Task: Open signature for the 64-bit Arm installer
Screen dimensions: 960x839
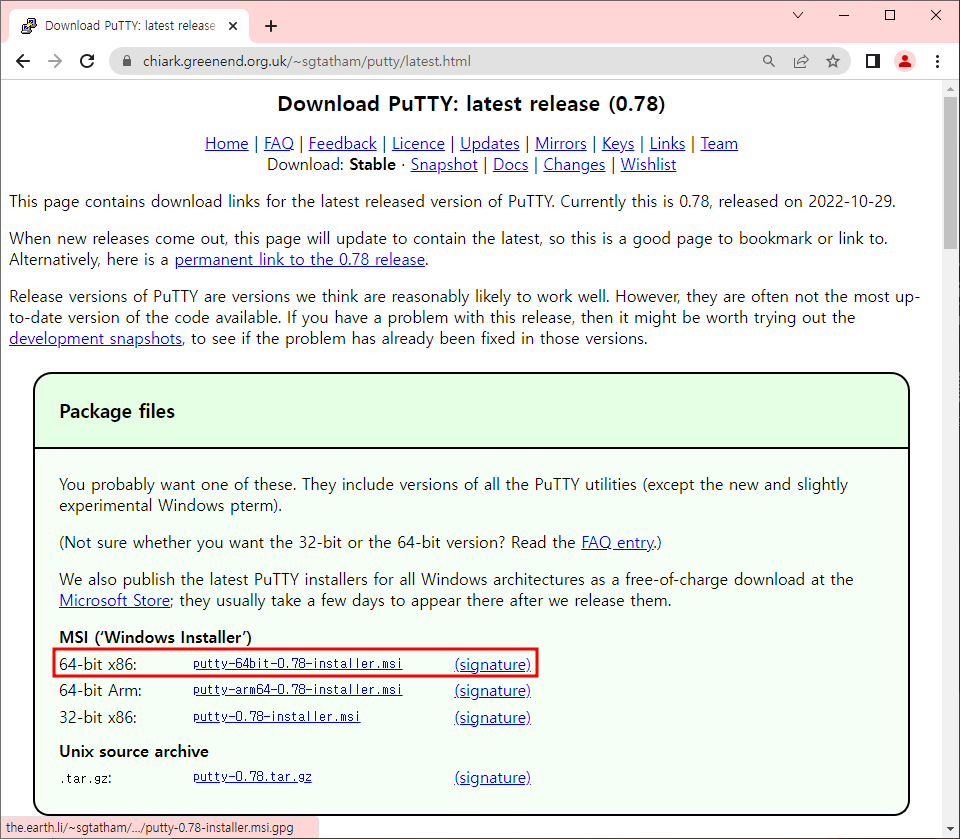Action: [x=492, y=691]
